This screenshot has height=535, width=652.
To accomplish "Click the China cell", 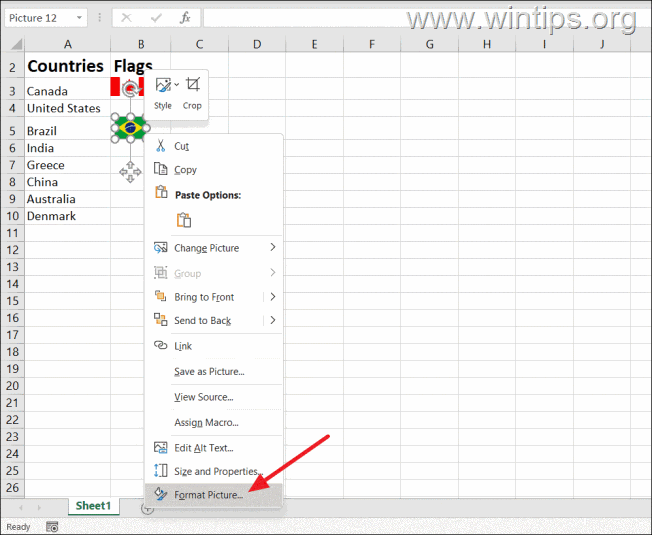I will (x=67, y=182).
